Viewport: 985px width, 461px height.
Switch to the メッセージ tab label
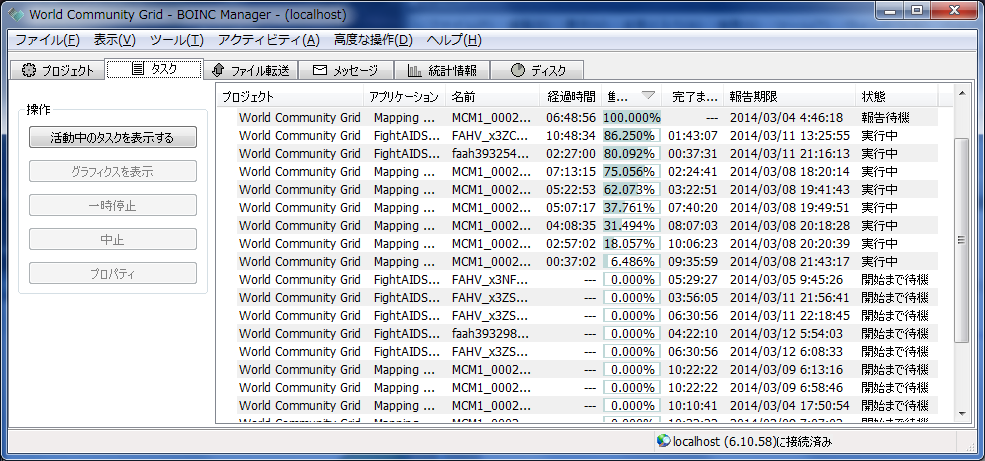pyautogui.click(x=356, y=71)
